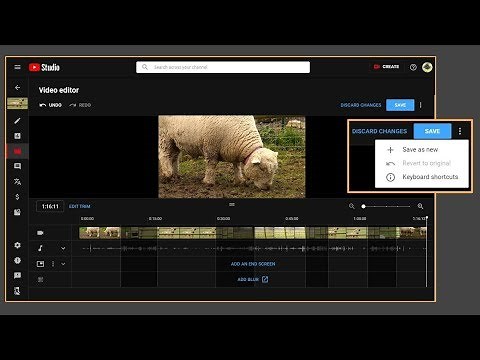
Task: Open Settings gear in sidebar
Action: coord(17,245)
